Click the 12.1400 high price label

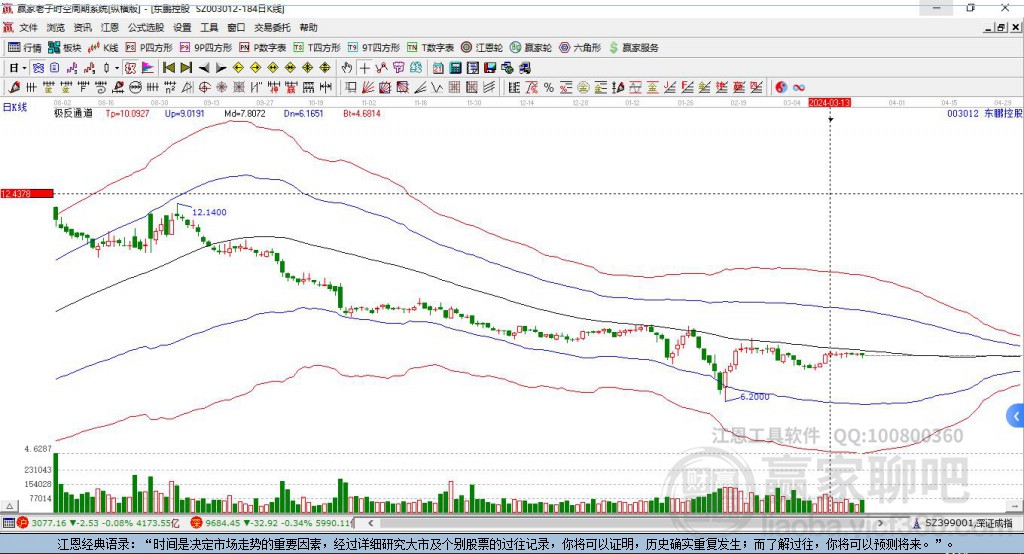[209, 212]
